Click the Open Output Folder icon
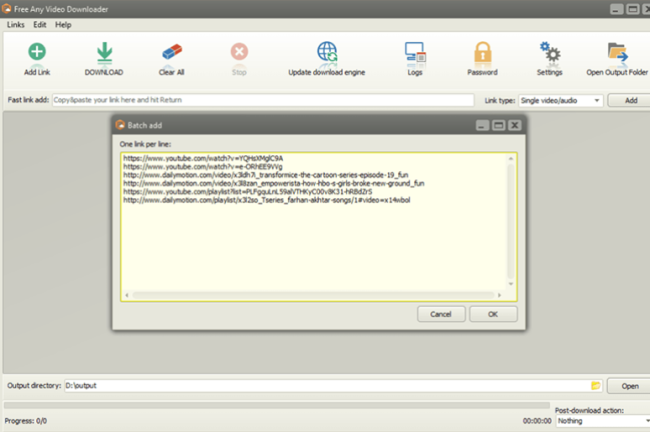This screenshot has width=650, height=432. point(617,52)
